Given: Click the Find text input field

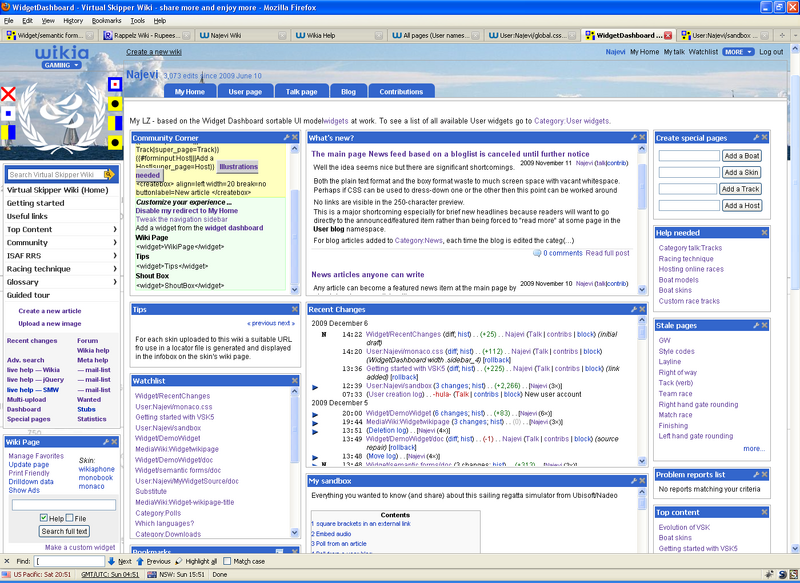Looking at the screenshot, I should [69, 561].
